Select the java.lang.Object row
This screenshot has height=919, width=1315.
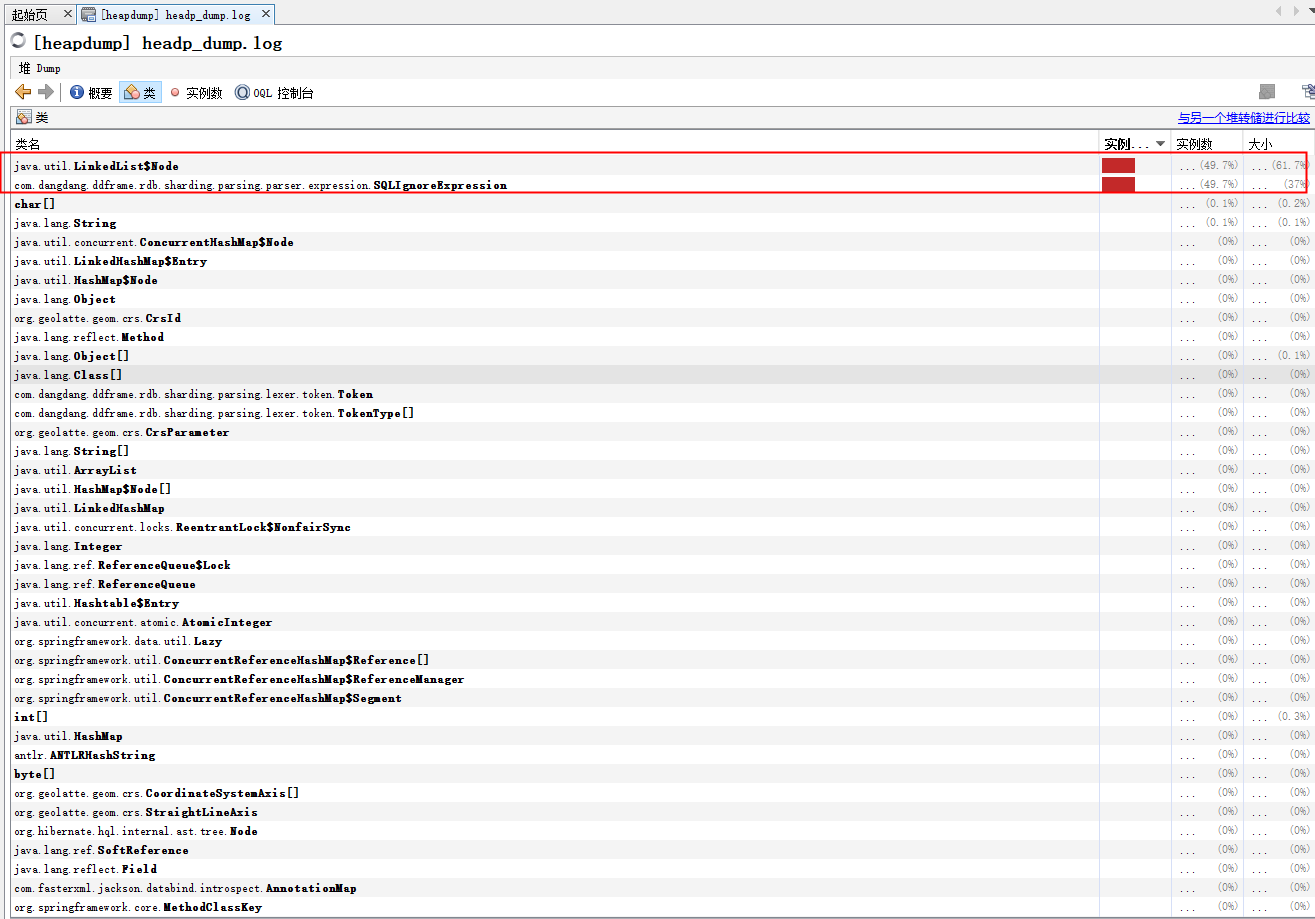pos(660,299)
